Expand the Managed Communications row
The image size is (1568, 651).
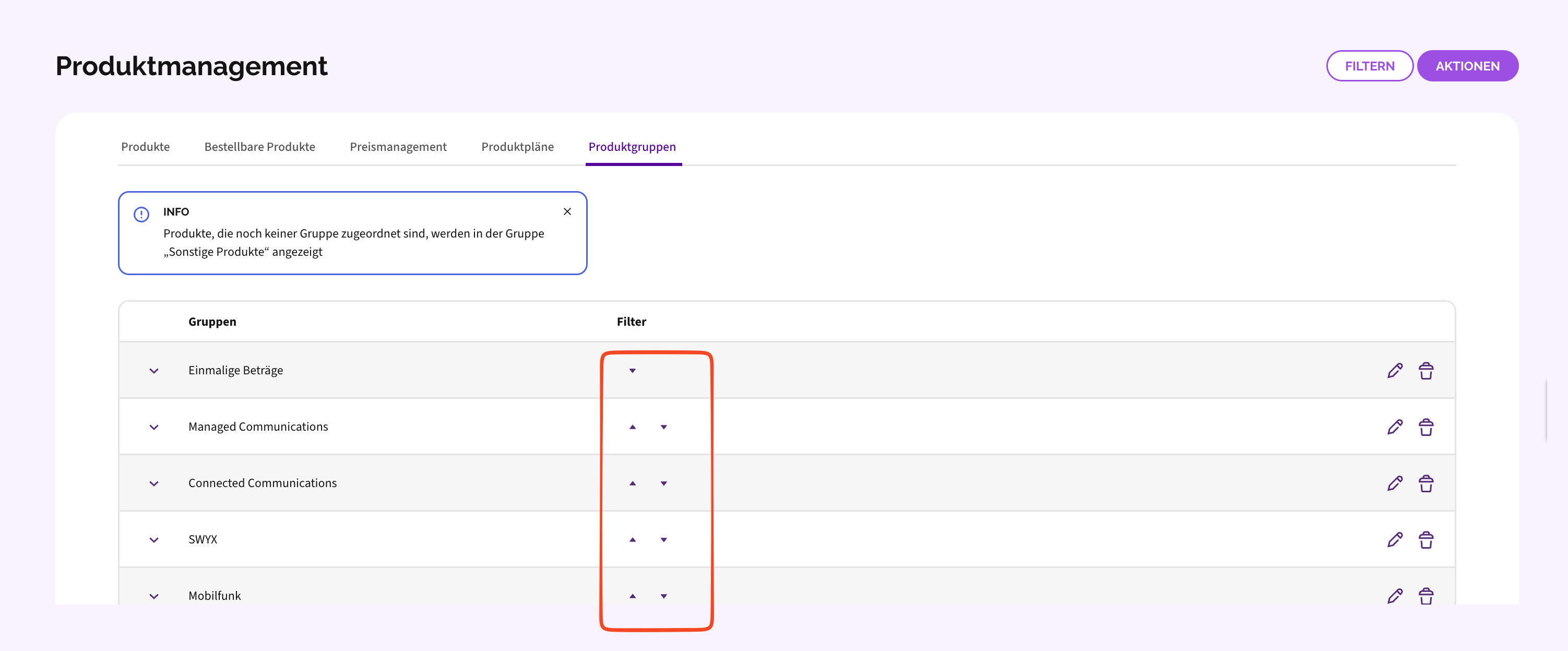pyautogui.click(x=154, y=427)
